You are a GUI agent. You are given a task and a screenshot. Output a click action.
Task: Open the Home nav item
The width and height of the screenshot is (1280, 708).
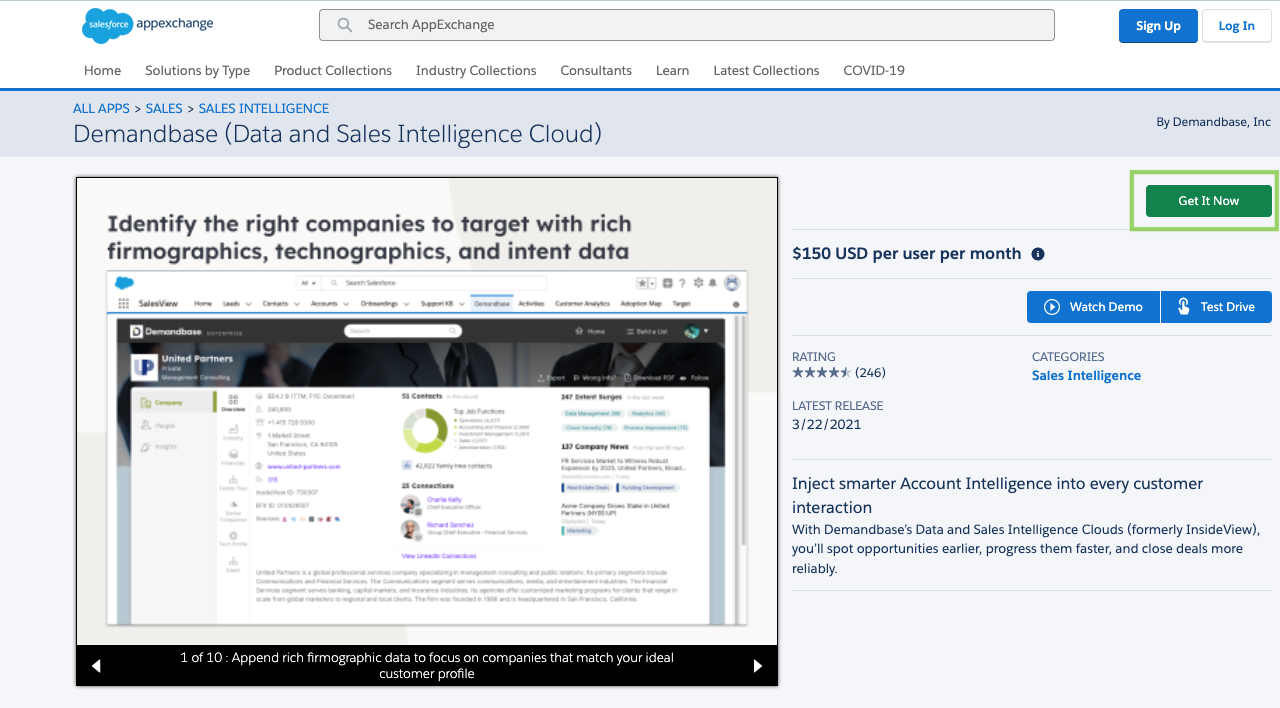point(102,70)
